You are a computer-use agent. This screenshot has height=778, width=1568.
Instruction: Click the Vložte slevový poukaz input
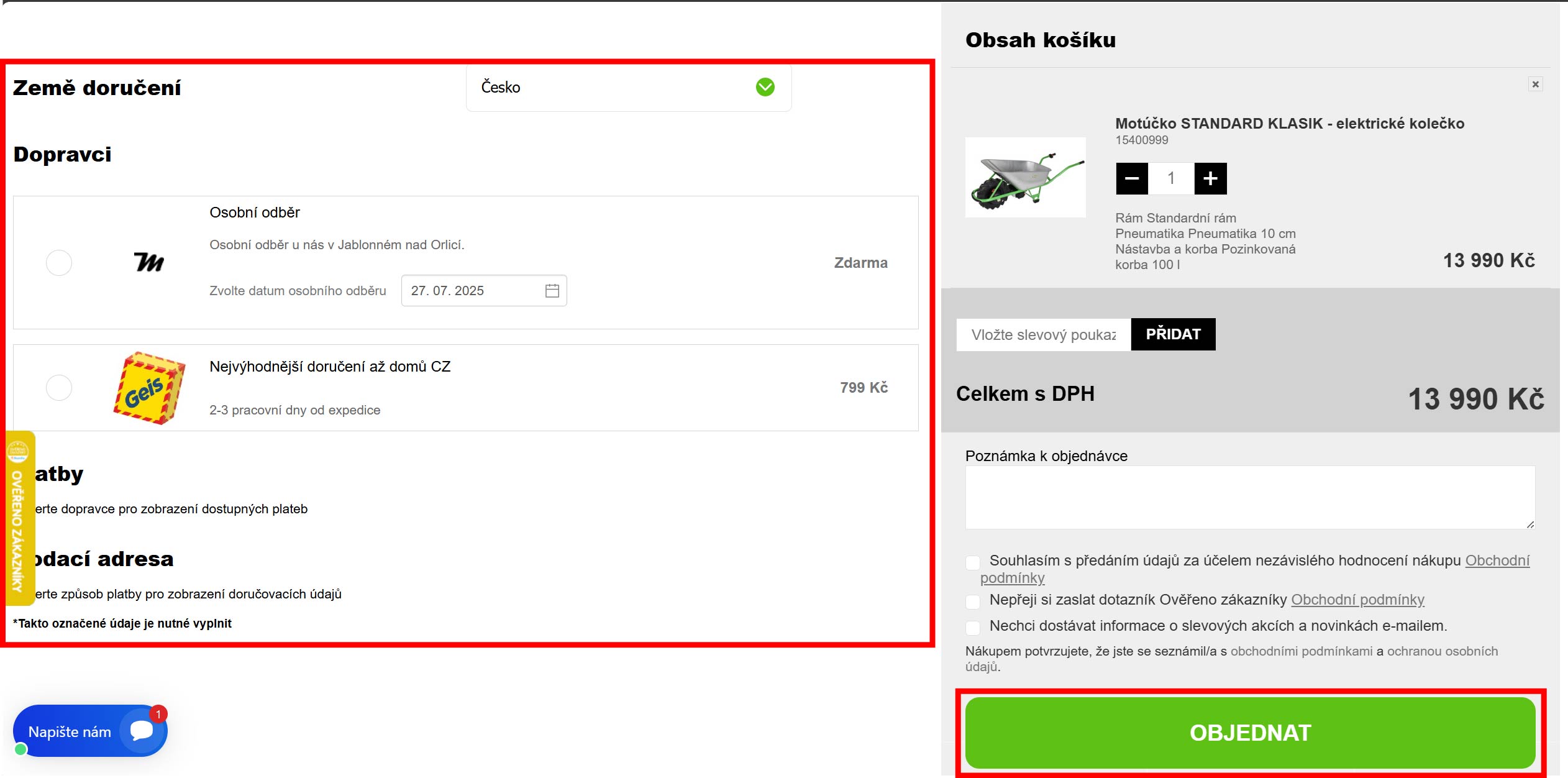[x=1043, y=335]
